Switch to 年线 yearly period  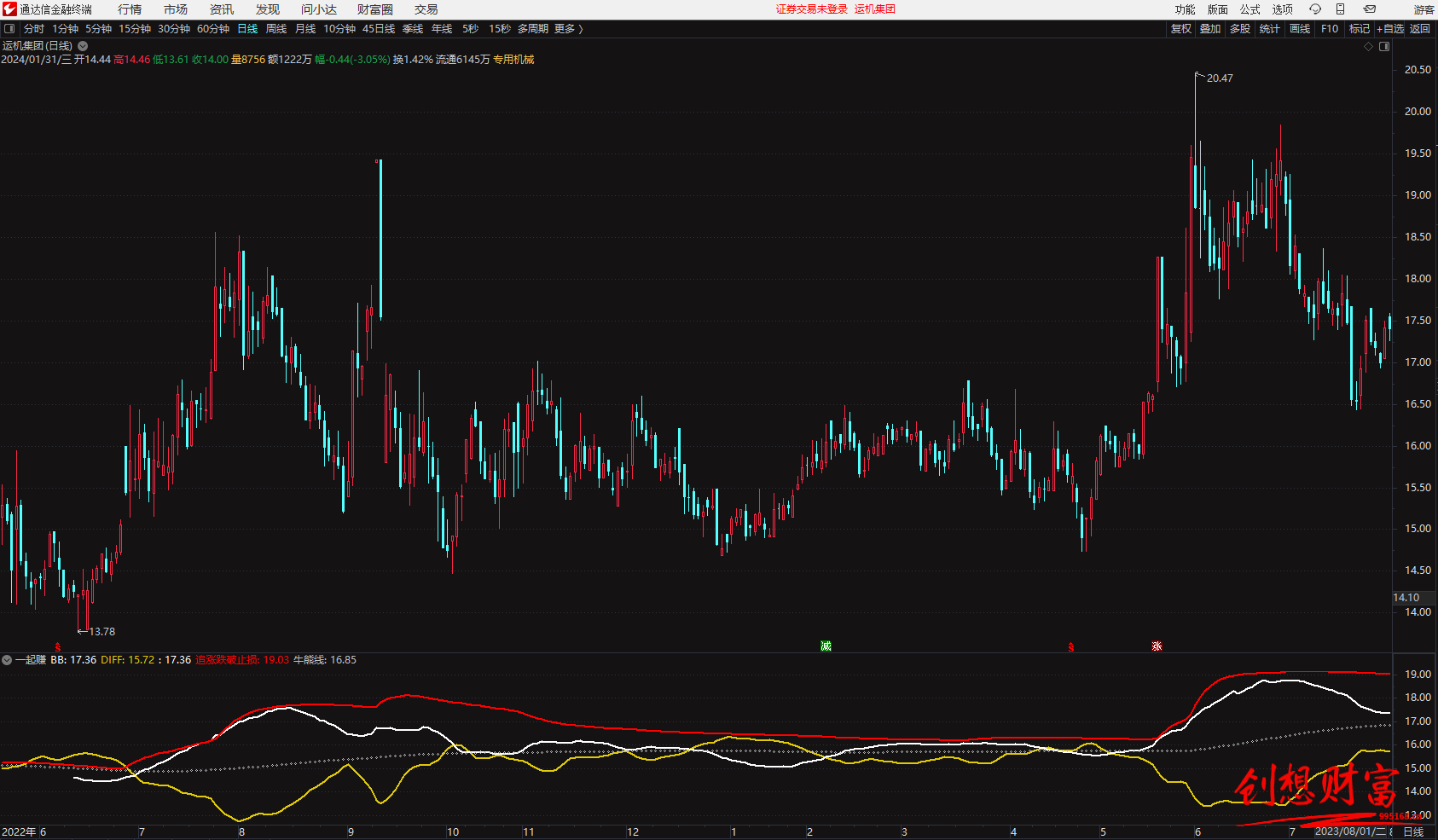tap(442, 29)
